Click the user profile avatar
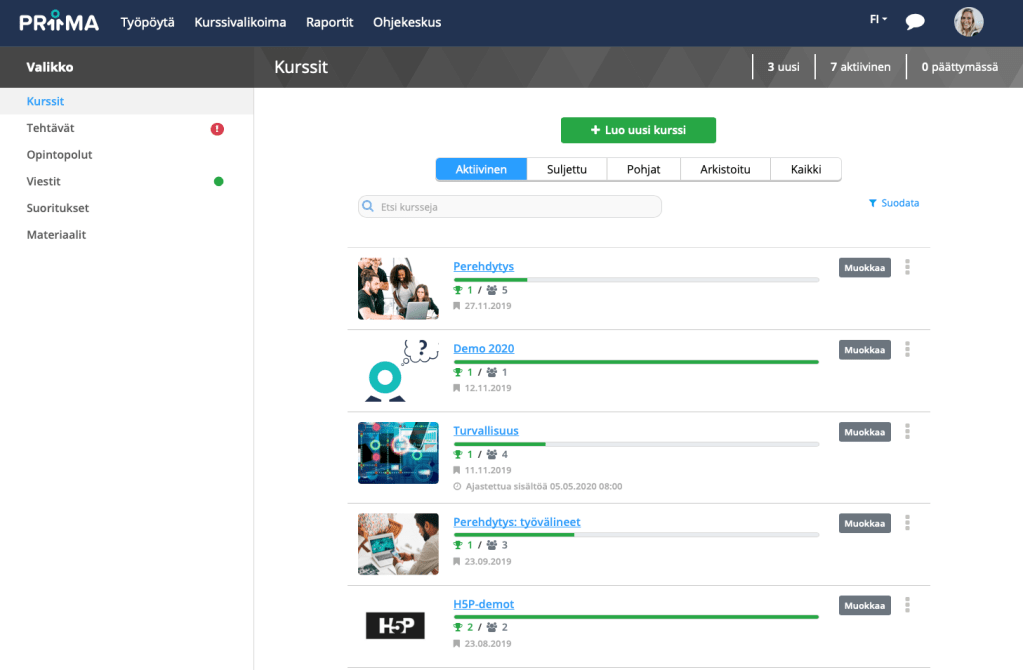The height and width of the screenshot is (670, 1023). [968, 22]
